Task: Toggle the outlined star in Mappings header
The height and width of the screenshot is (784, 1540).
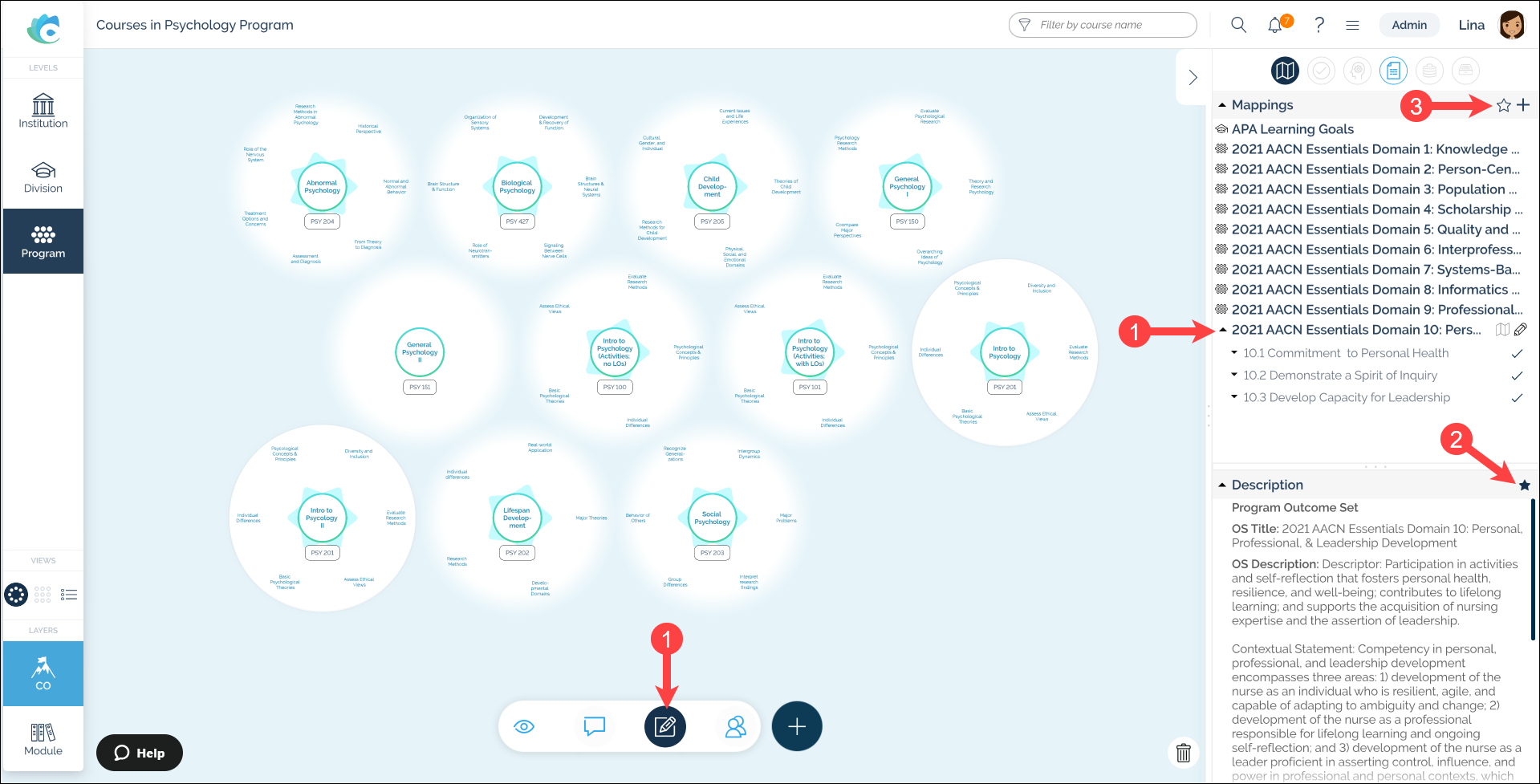Action: (1504, 105)
